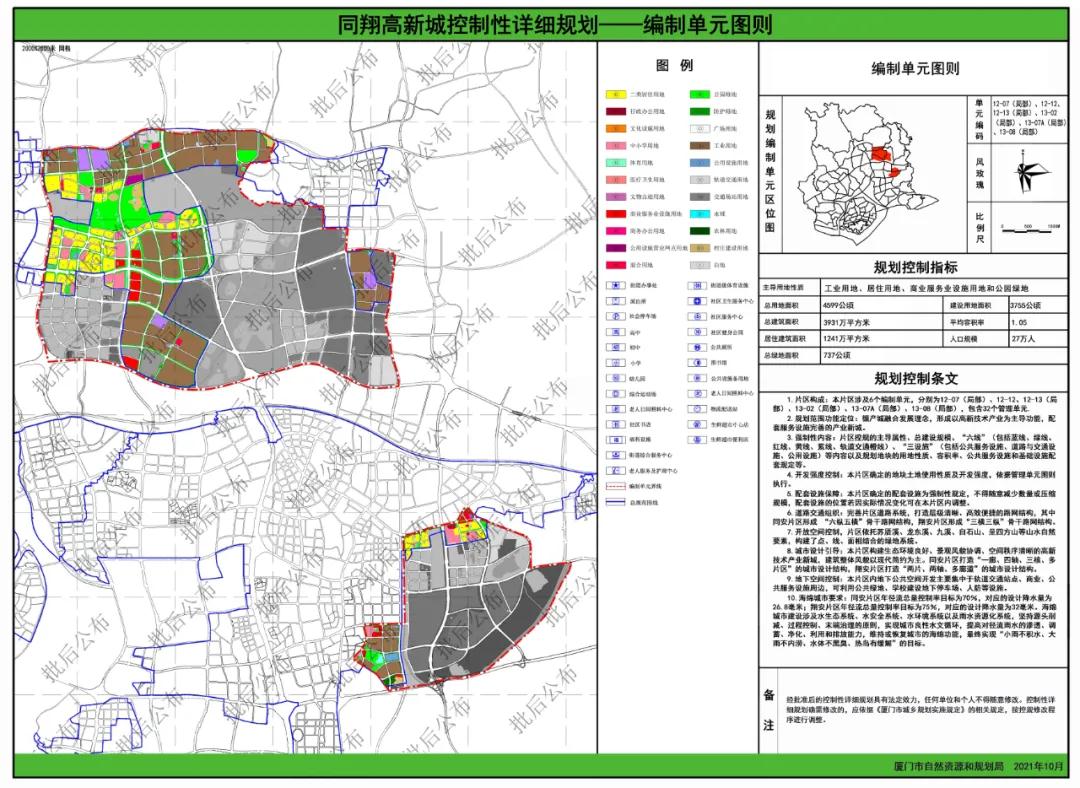1080x788 pixels.
Task: Click the cyan 水域 swatch
Action: pos(700,214)
